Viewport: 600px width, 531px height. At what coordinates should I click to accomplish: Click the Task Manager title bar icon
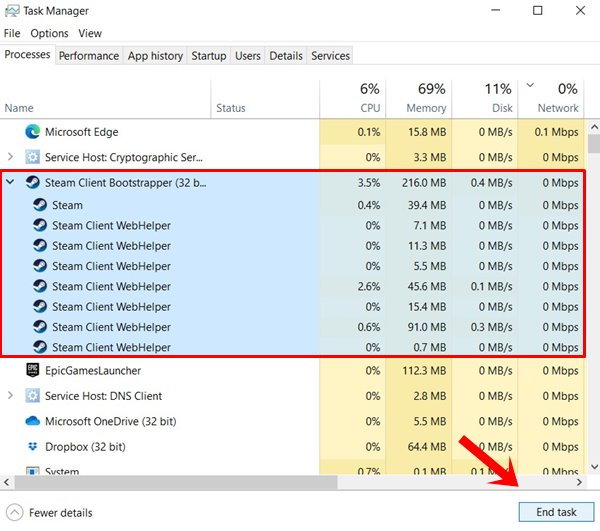[x=11, y=11]
